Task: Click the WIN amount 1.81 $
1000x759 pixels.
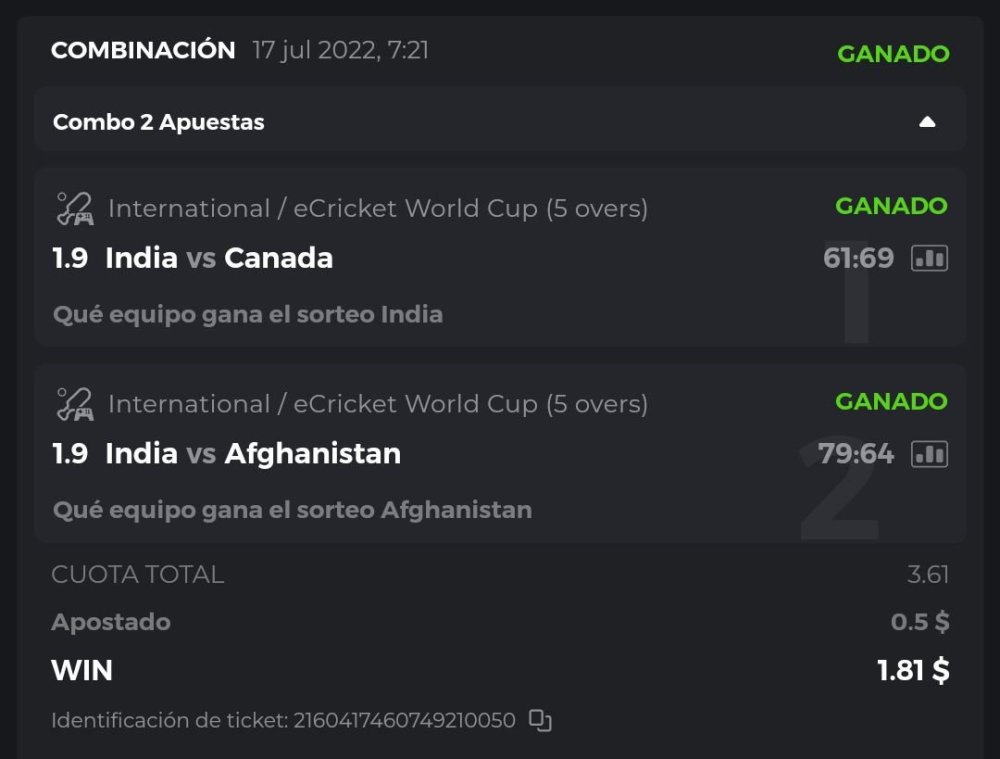Action: (x=913, y=670)
